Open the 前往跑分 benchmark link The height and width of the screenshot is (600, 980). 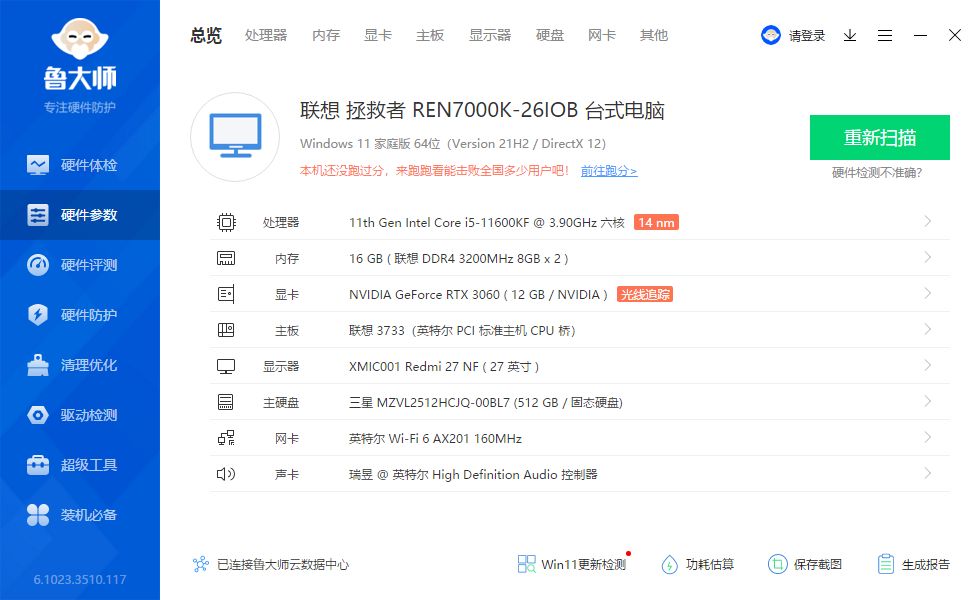[x=609, y=170]
